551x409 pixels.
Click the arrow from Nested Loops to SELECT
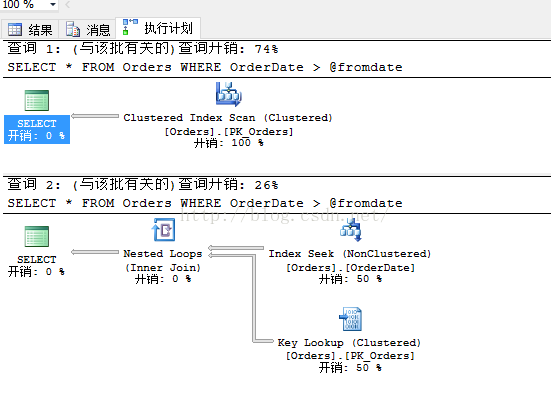point(95,252)
